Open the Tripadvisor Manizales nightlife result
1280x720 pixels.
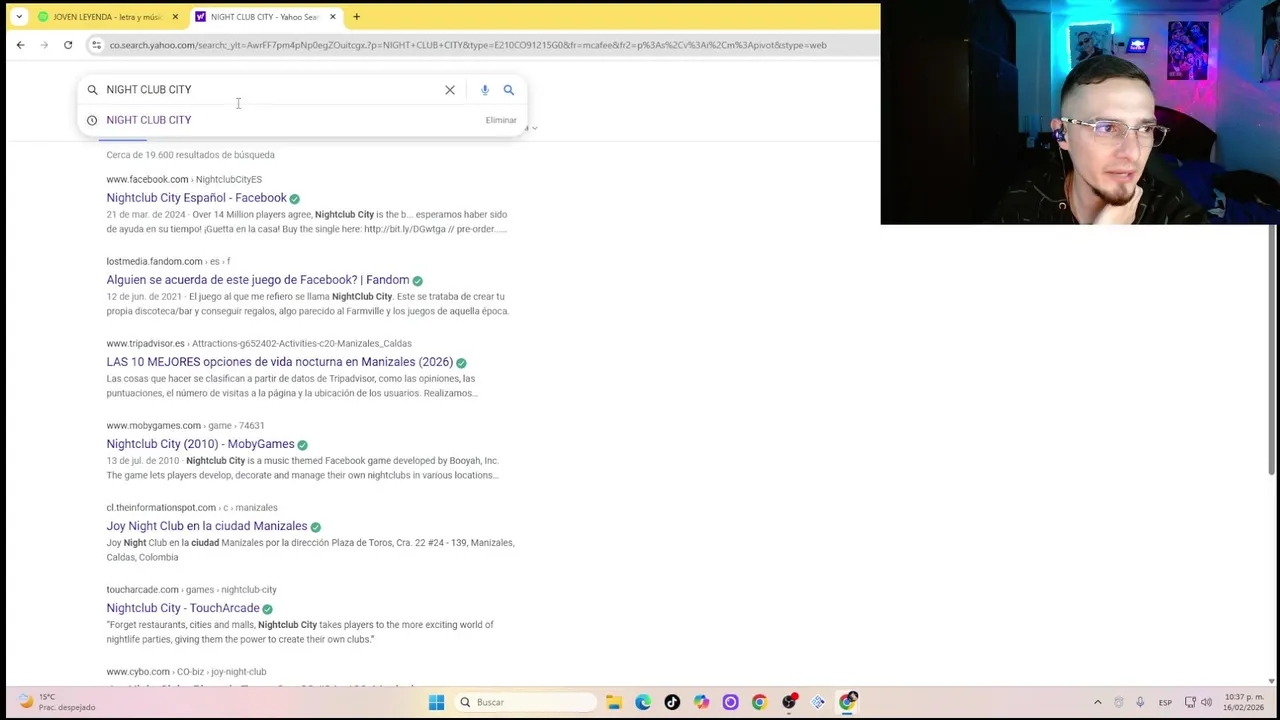tap(280, 362)
